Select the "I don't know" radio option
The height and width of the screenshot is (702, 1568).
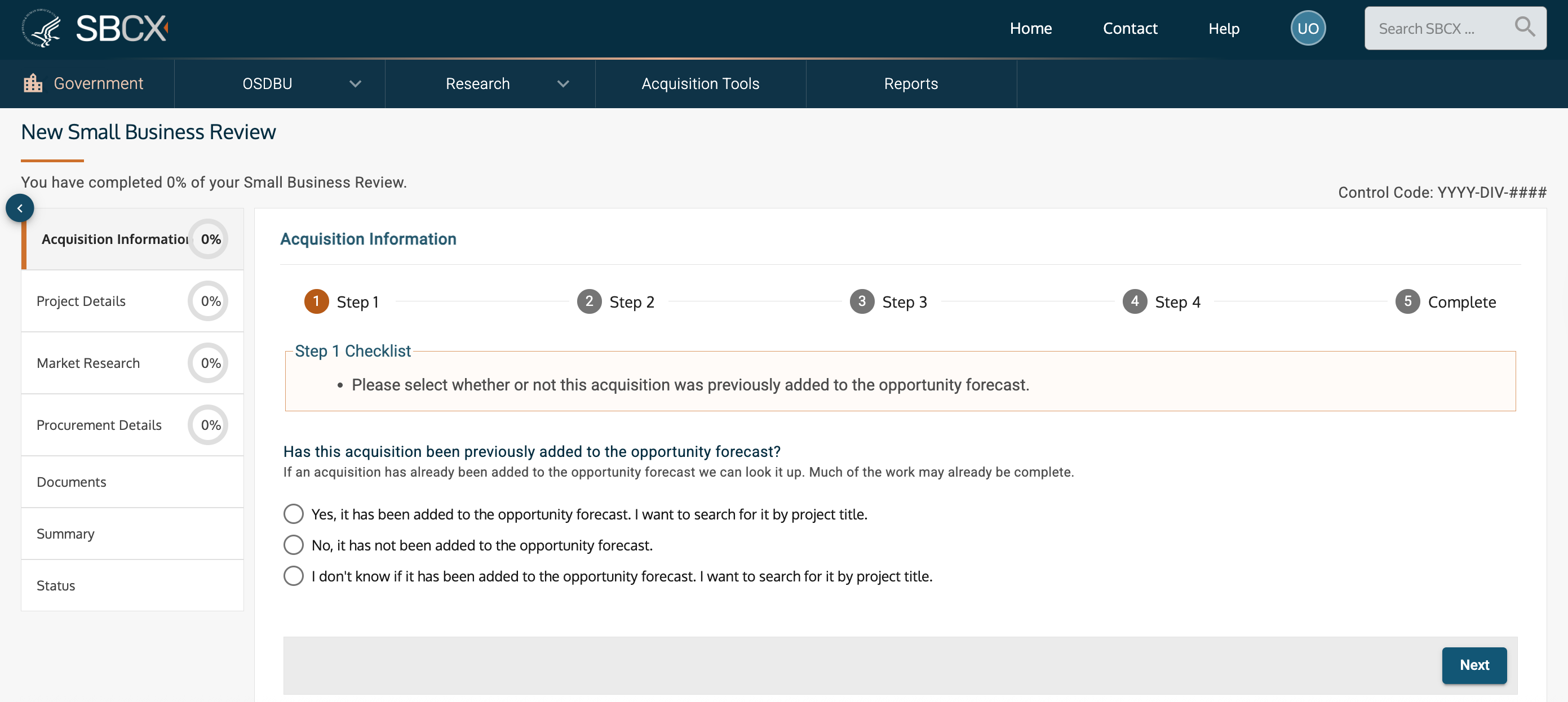point(294,576)
